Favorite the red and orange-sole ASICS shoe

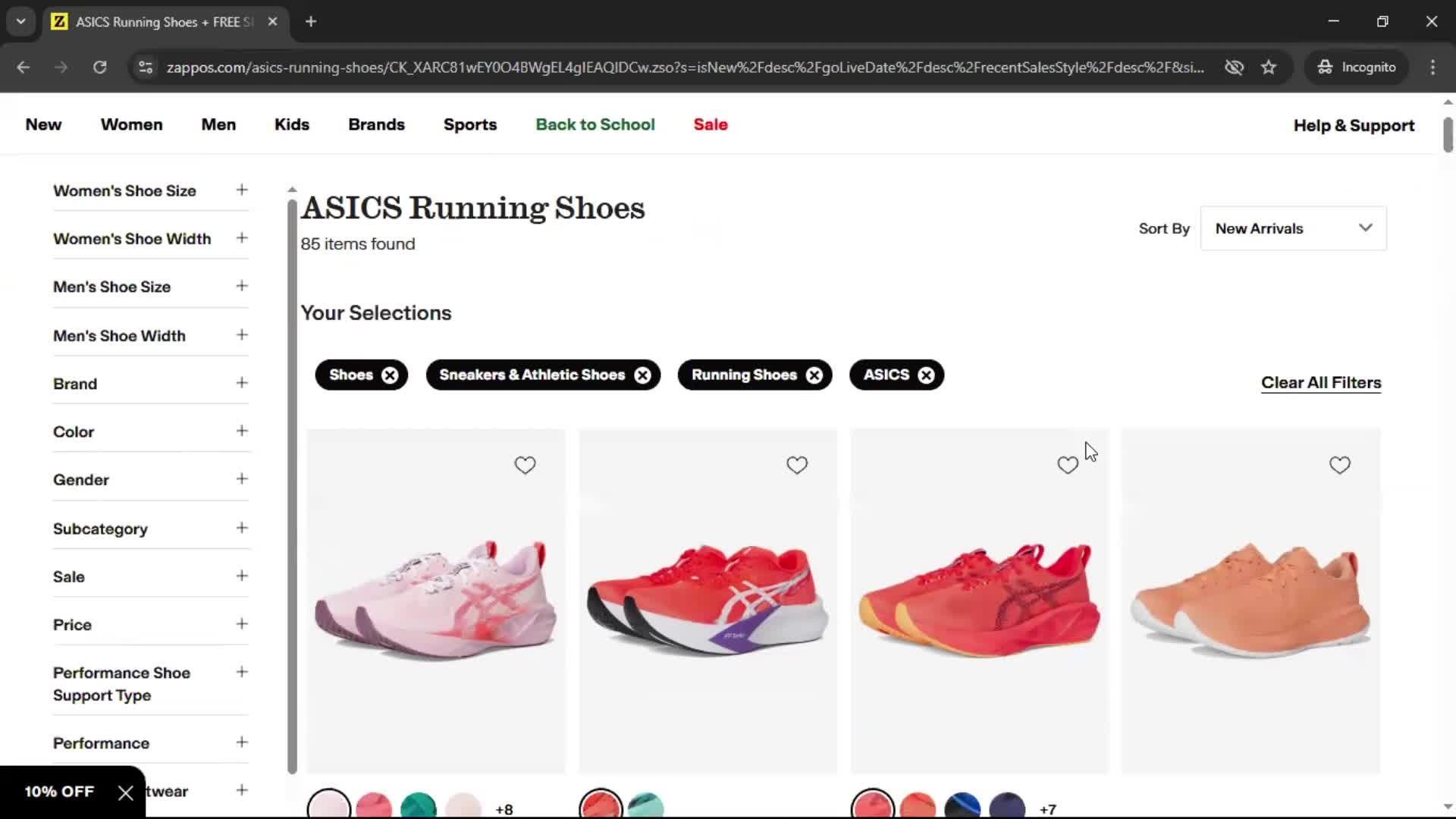coord(1068,465)
